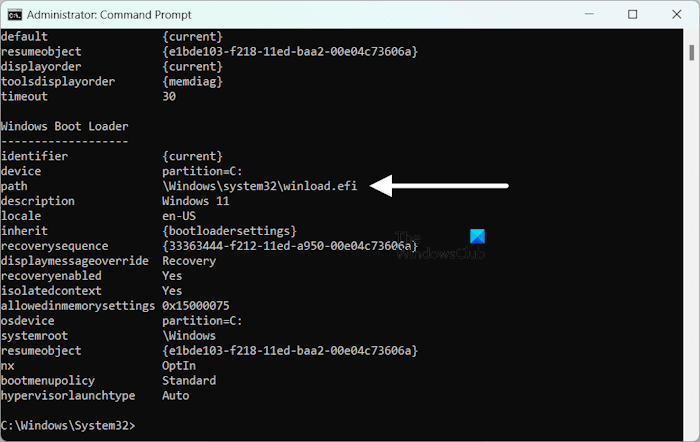Click the Windows Boot Loader heading
The width and height of the screenshot is (700, 442).
64,126
